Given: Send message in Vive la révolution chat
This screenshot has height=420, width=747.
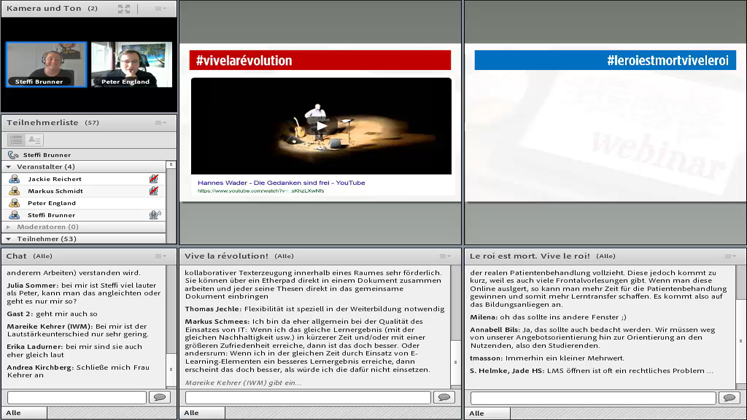Looking at the screenshot, I should tap(445, 397).
